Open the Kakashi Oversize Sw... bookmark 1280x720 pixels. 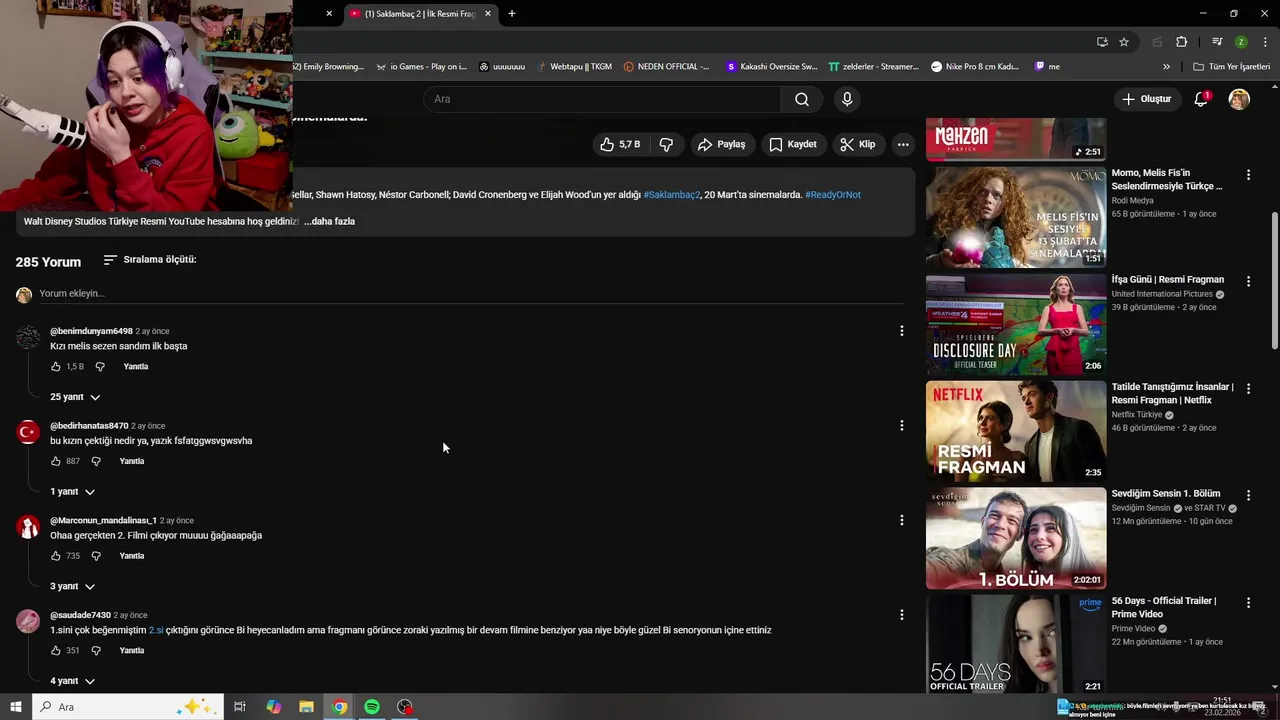pos(771,67)
